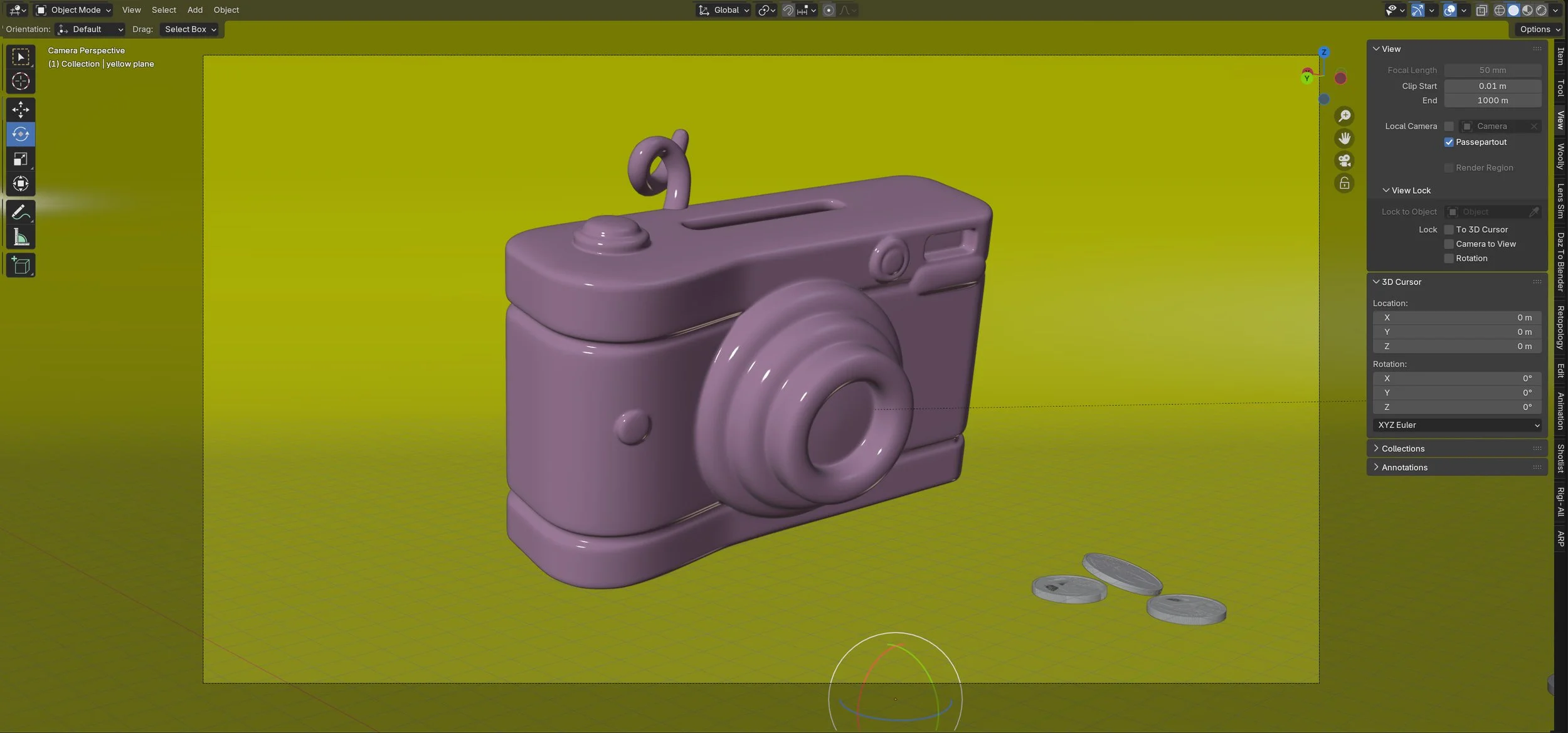Viewport: 1568px width, 733px height.
Task: Open the Add menu
Action: (x=195, y=10)
